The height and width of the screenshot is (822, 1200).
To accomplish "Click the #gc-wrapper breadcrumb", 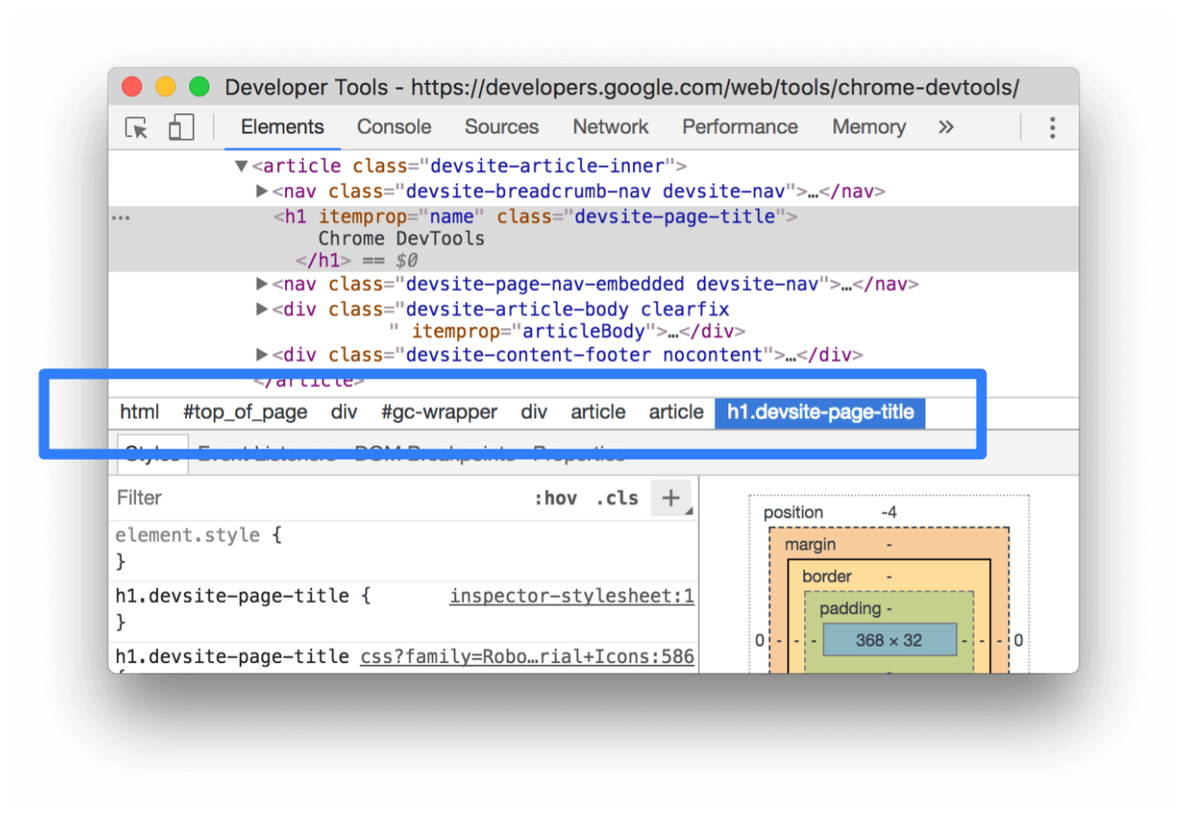I will tap(439, 412).
